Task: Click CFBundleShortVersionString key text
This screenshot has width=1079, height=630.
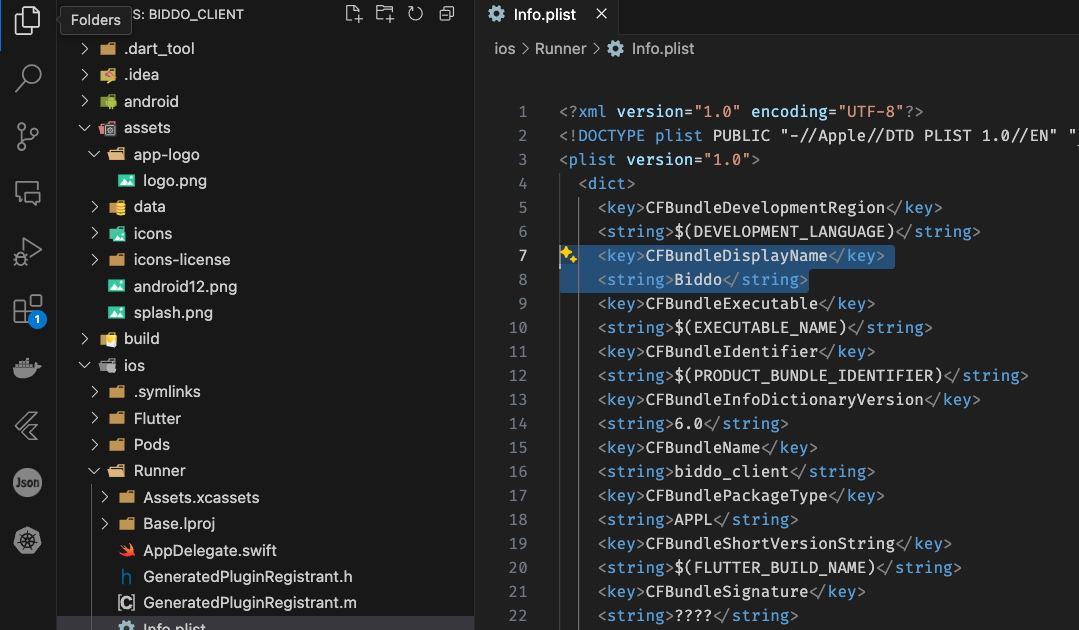Action: (770, 543)
